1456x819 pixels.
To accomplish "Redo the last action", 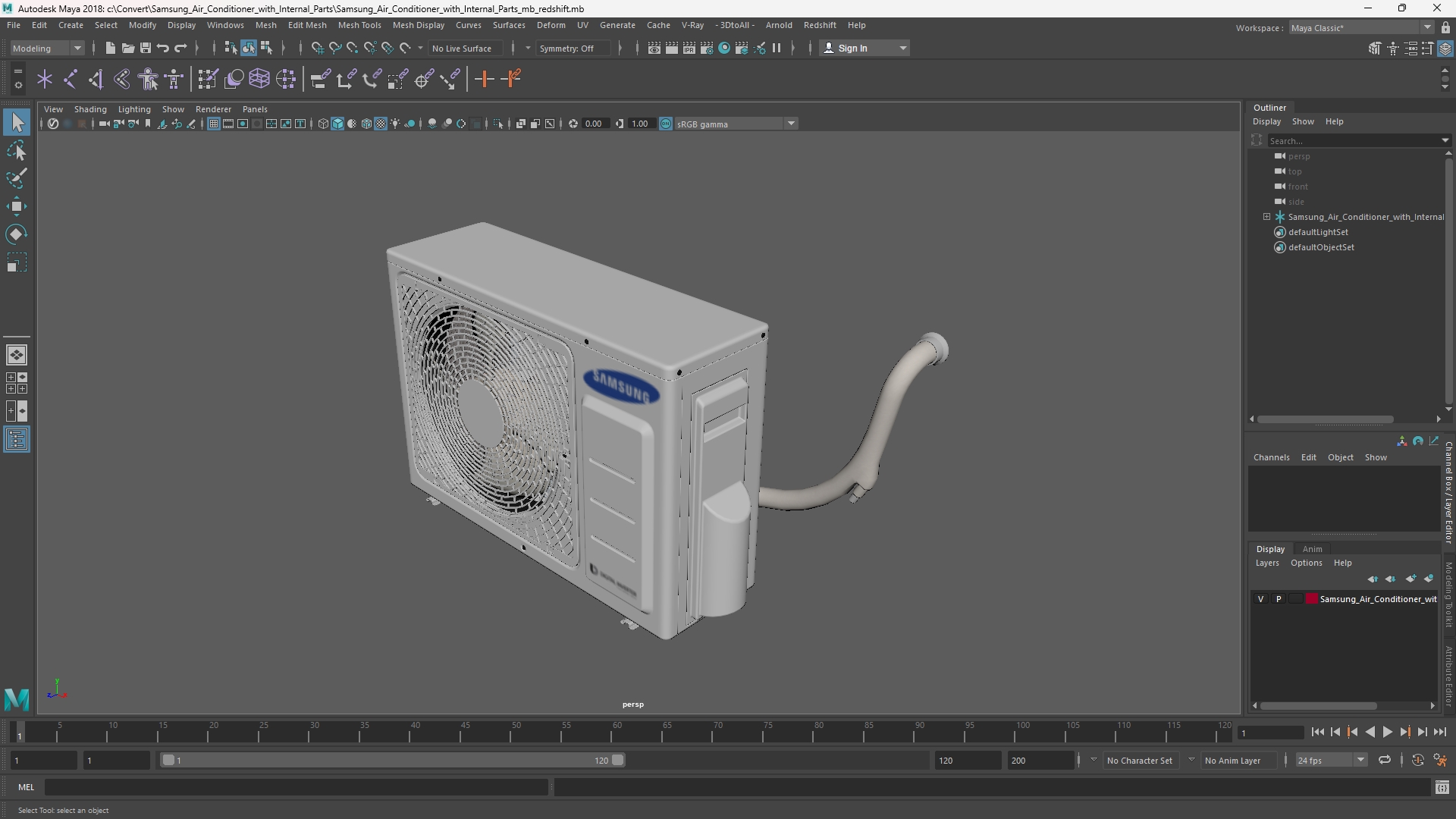I will 180,48.
